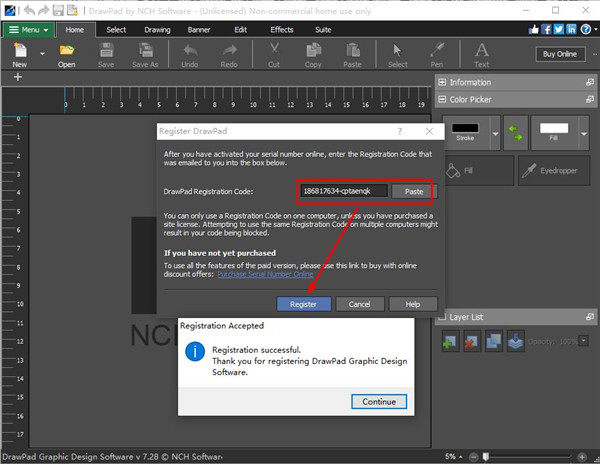Undock the Layer List panel
This screenshot has width=600, height=464.
click(590, 317)
